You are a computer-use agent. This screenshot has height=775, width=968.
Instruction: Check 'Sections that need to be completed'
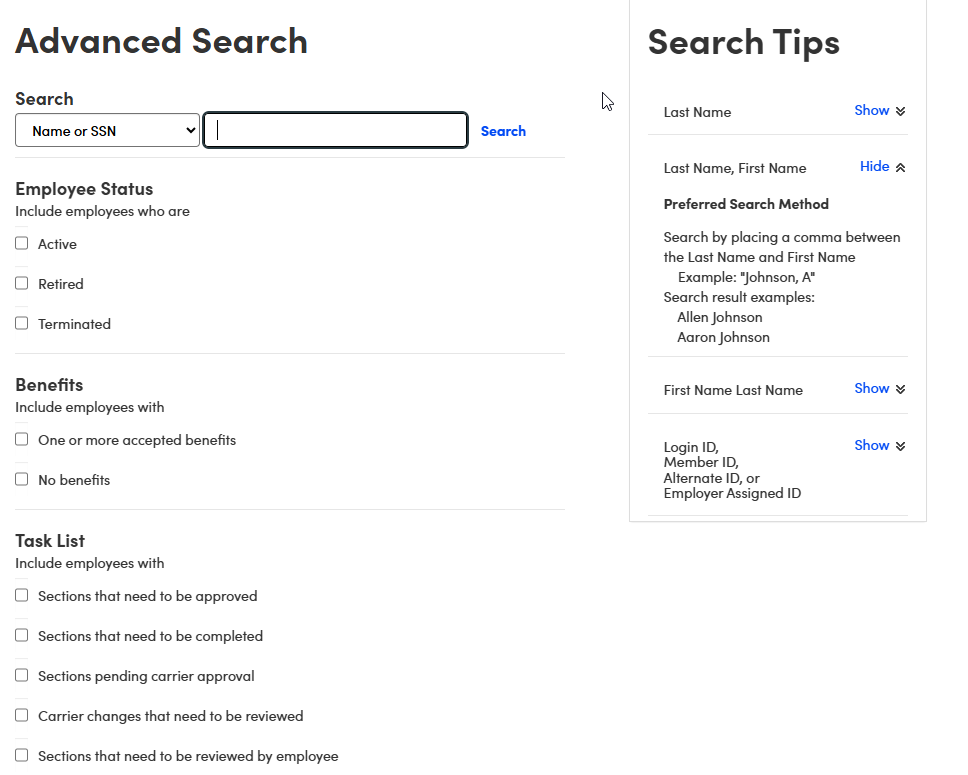(21, 634)
